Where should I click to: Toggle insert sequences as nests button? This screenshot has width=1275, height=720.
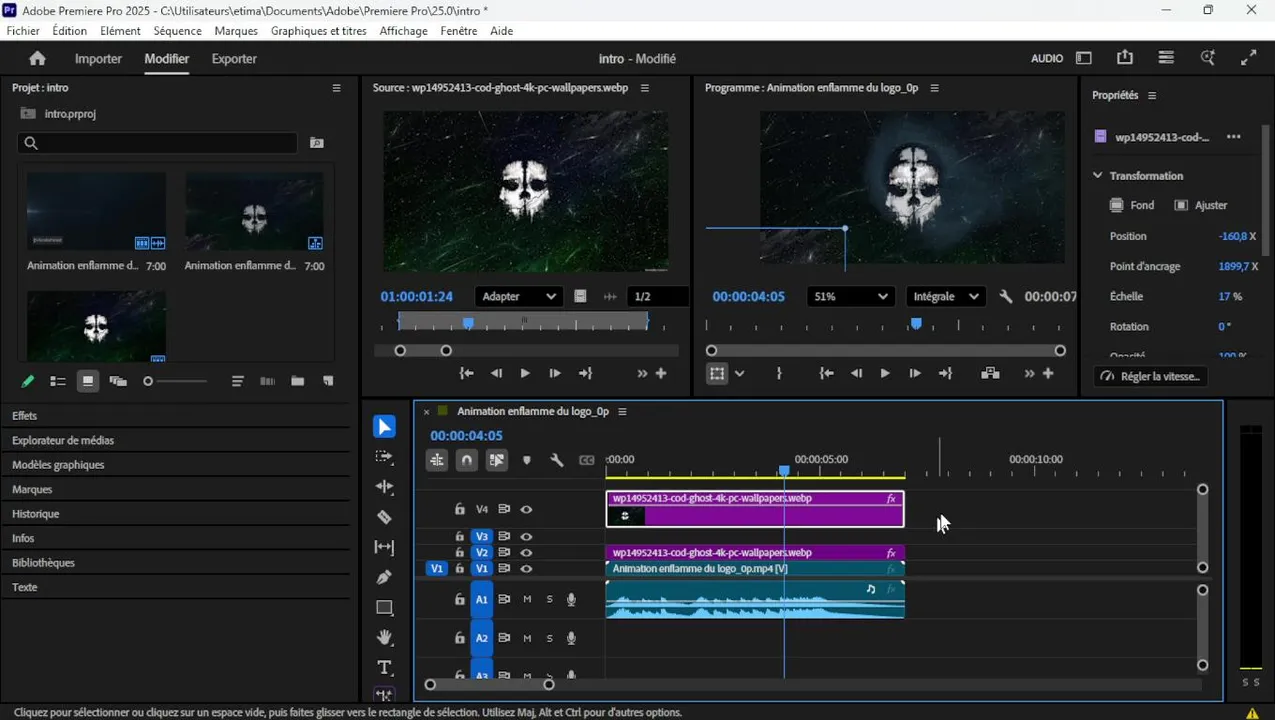tap(437, 460)
